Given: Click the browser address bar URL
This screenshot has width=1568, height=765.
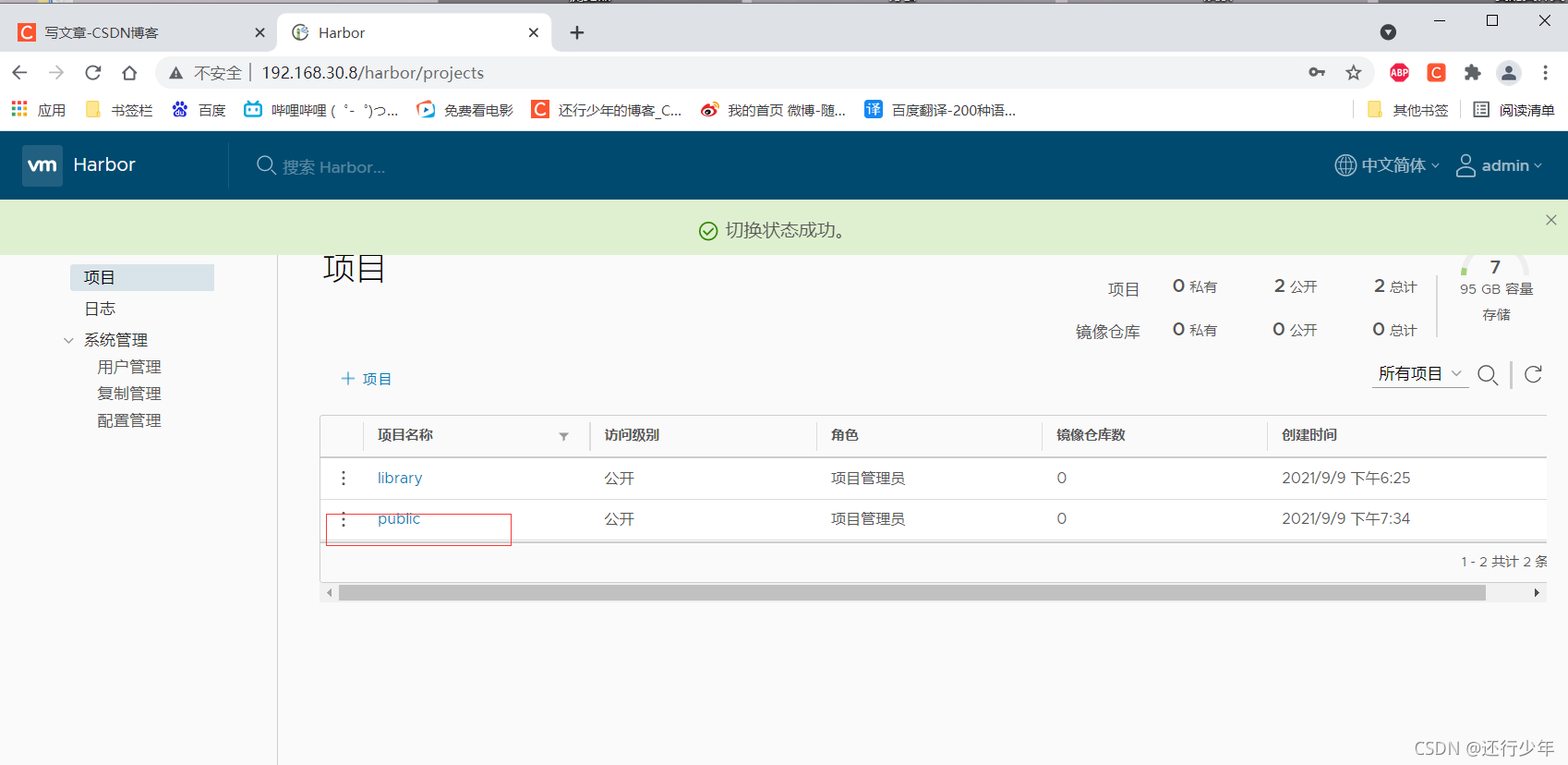Looking at the screenshot, I should click(x=373, y=72).
